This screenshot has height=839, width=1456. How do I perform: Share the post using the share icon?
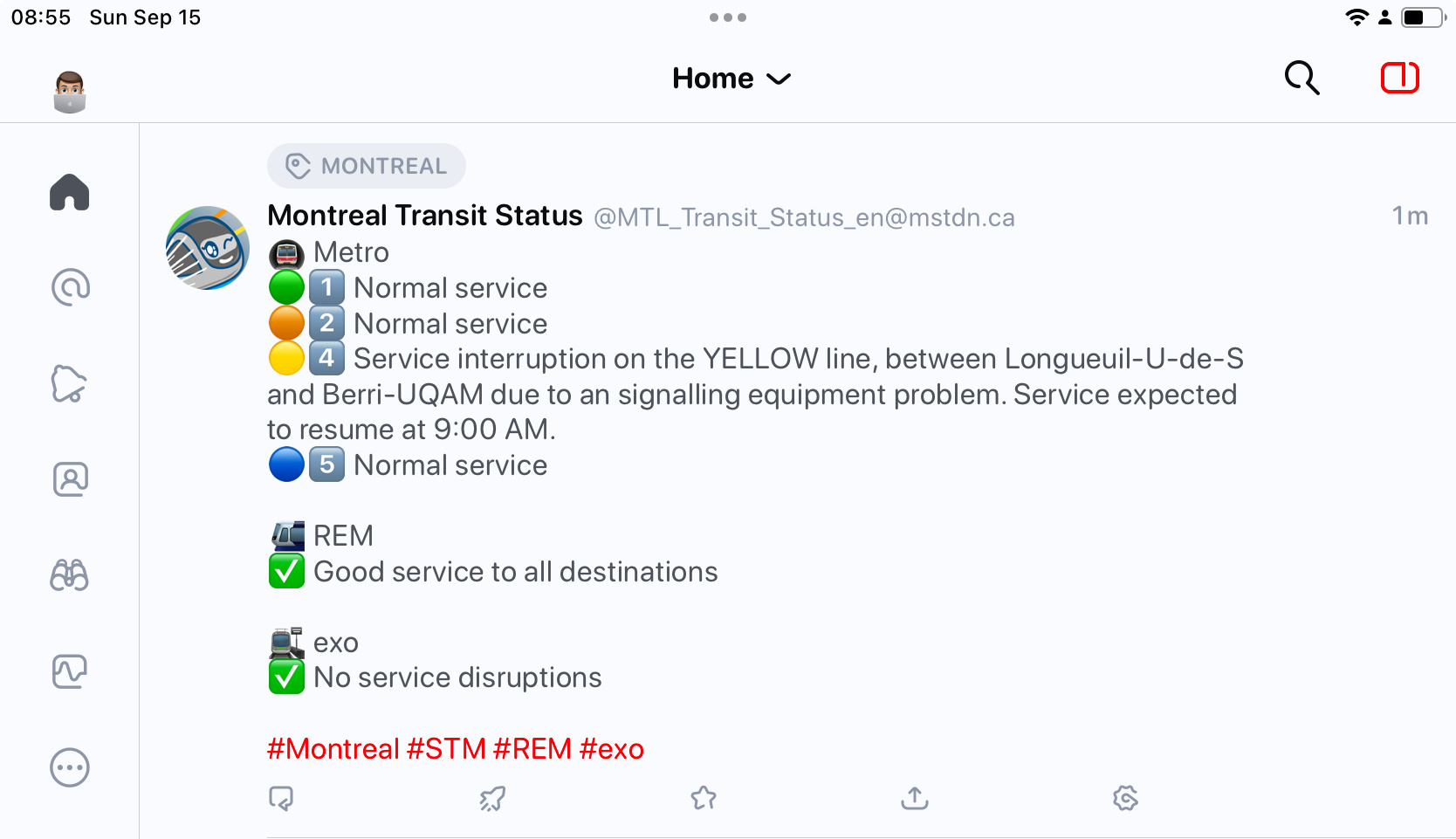915,797
